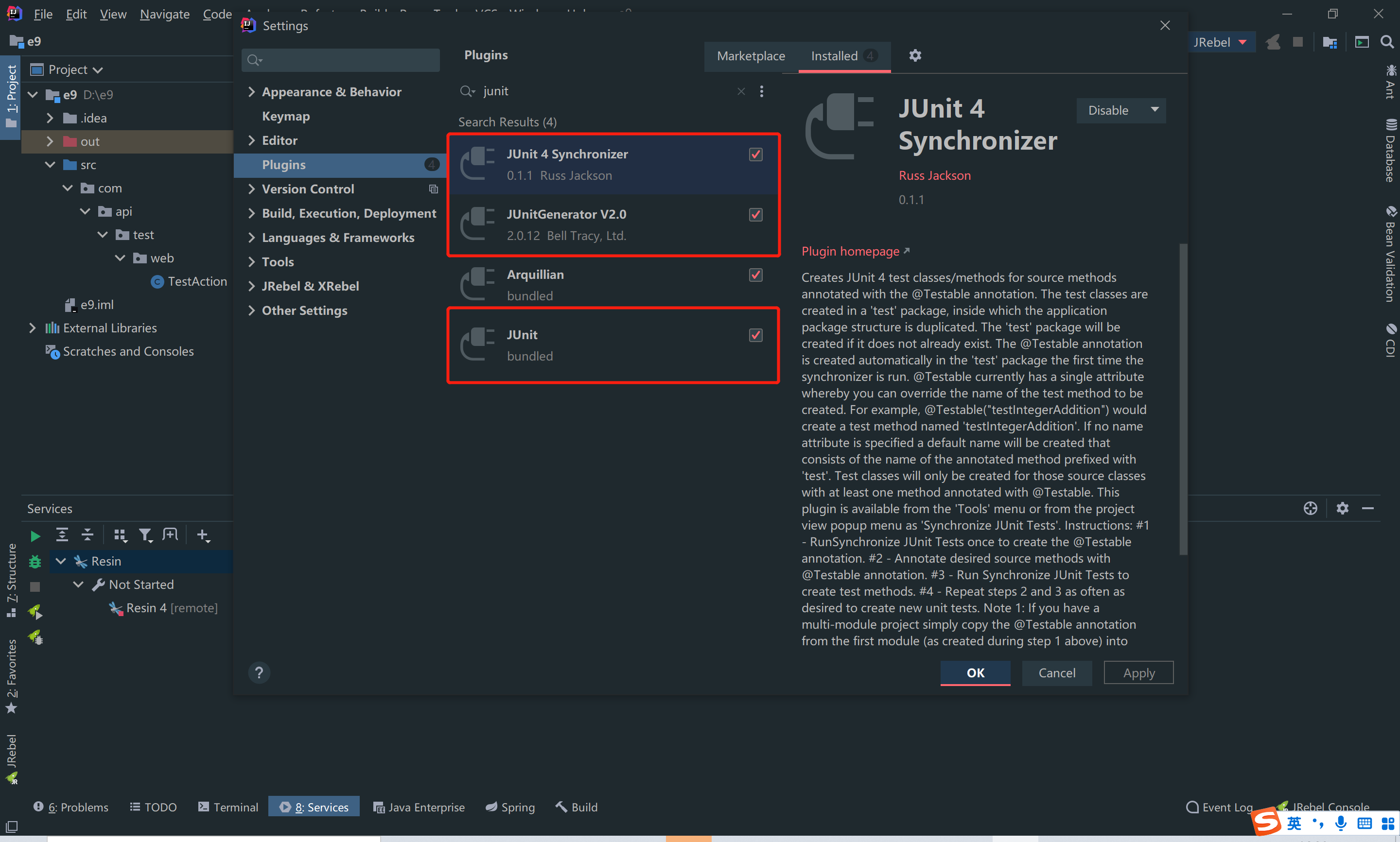This screenshot has width=1400, height=842.
Task: Run the service in Services toolbar
Action: point(35,536)
